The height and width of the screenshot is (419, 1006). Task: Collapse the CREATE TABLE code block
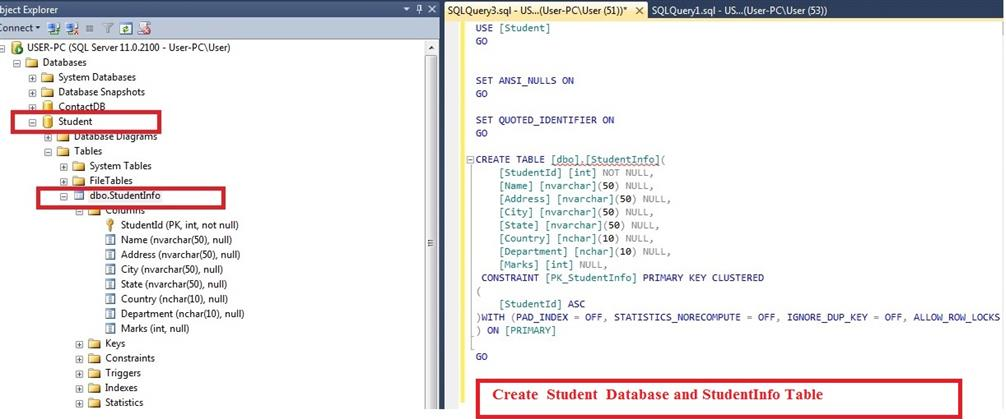tap(470, 160)
